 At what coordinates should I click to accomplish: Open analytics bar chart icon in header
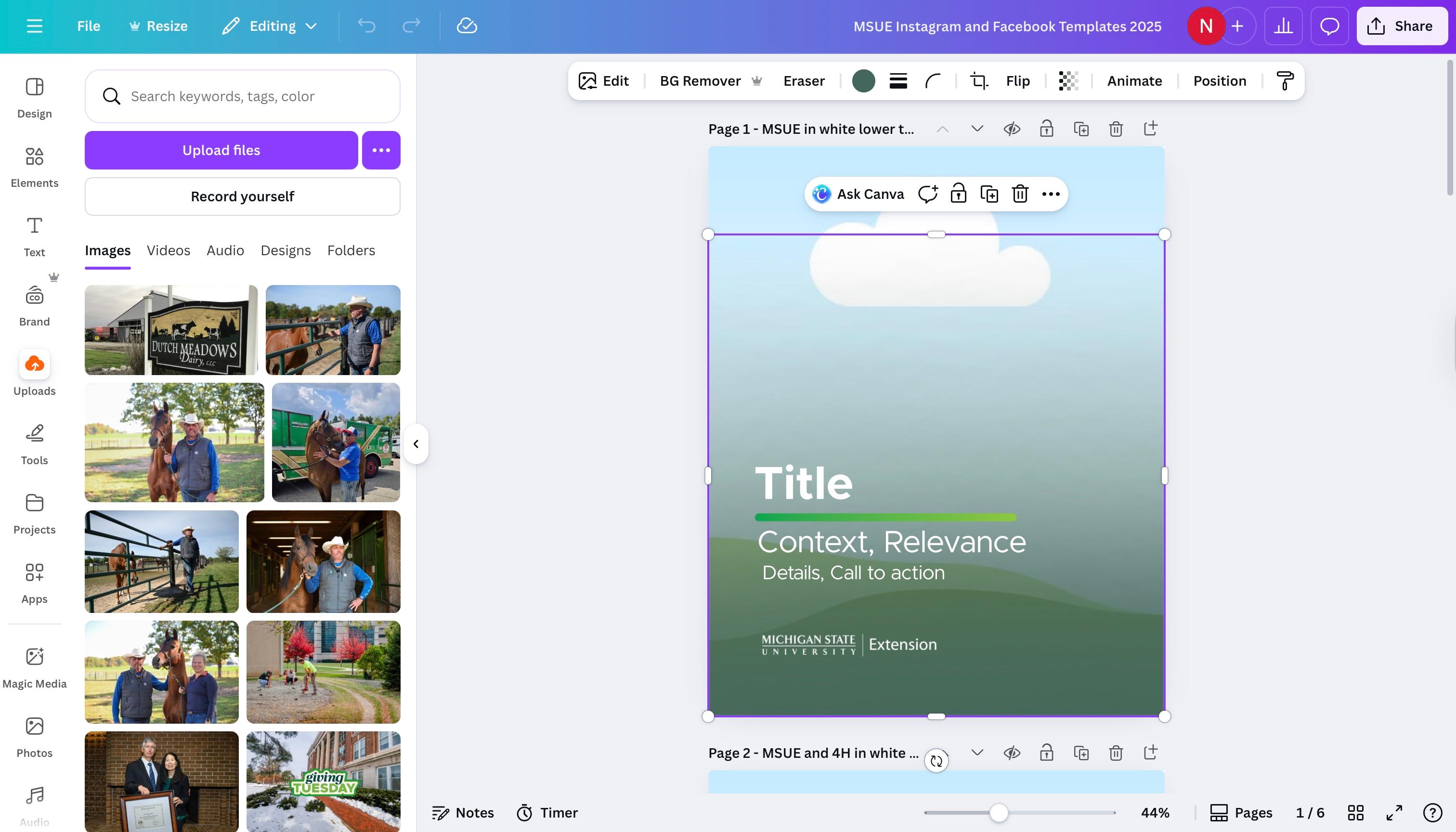(x=1283, y=26)
